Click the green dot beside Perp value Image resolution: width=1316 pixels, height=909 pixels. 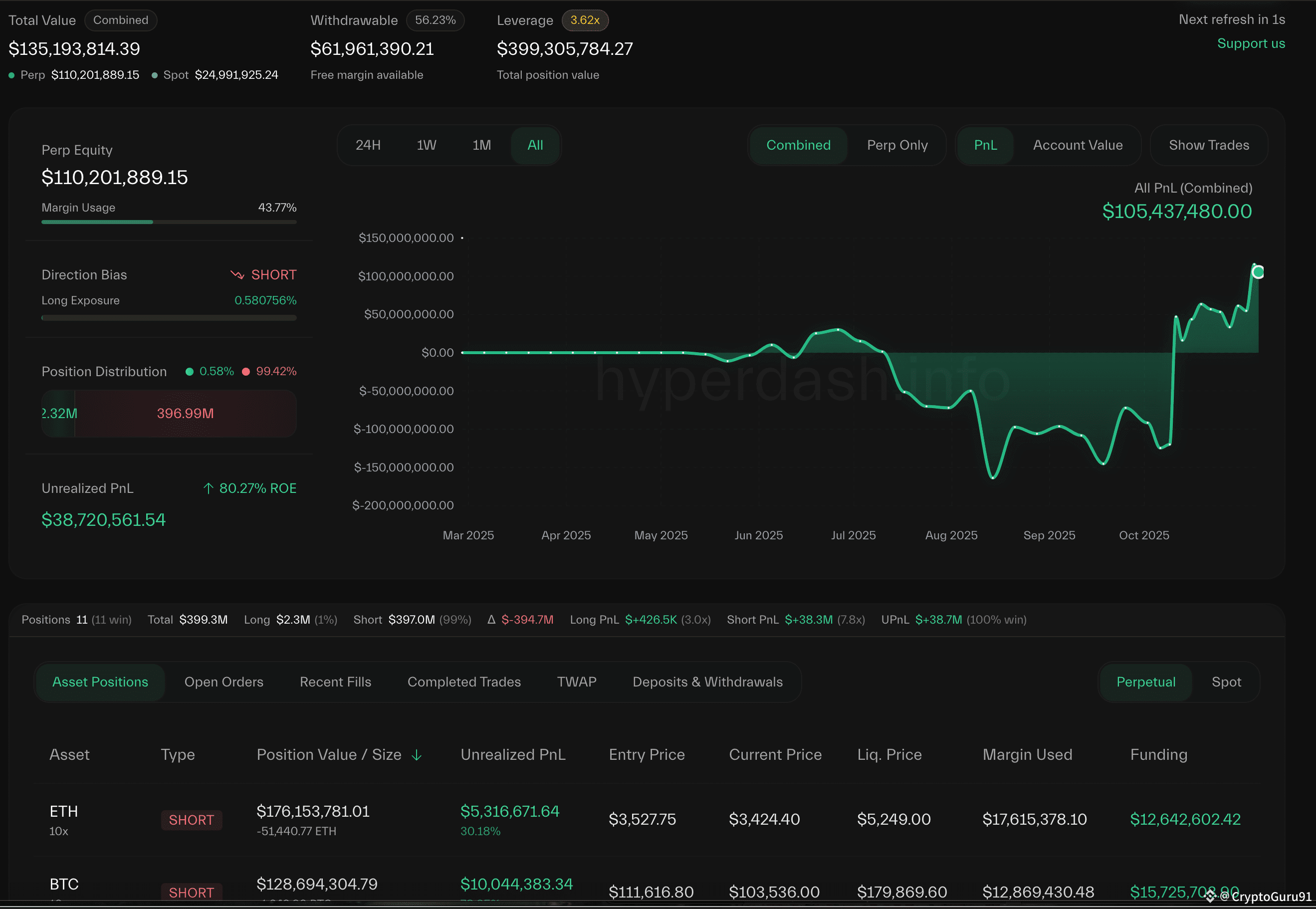pyautogui.click(x=11, y=75)
